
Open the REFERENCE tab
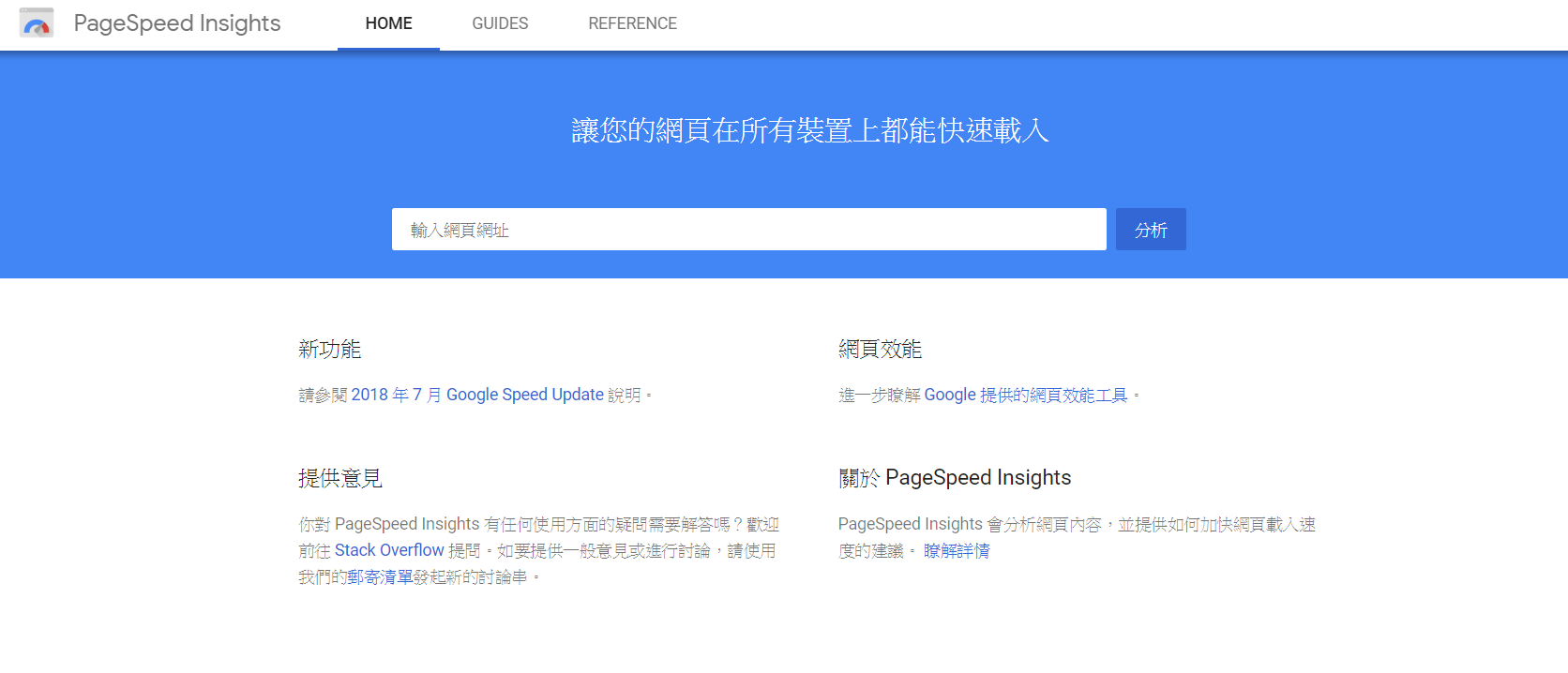[x=632, y=23]
